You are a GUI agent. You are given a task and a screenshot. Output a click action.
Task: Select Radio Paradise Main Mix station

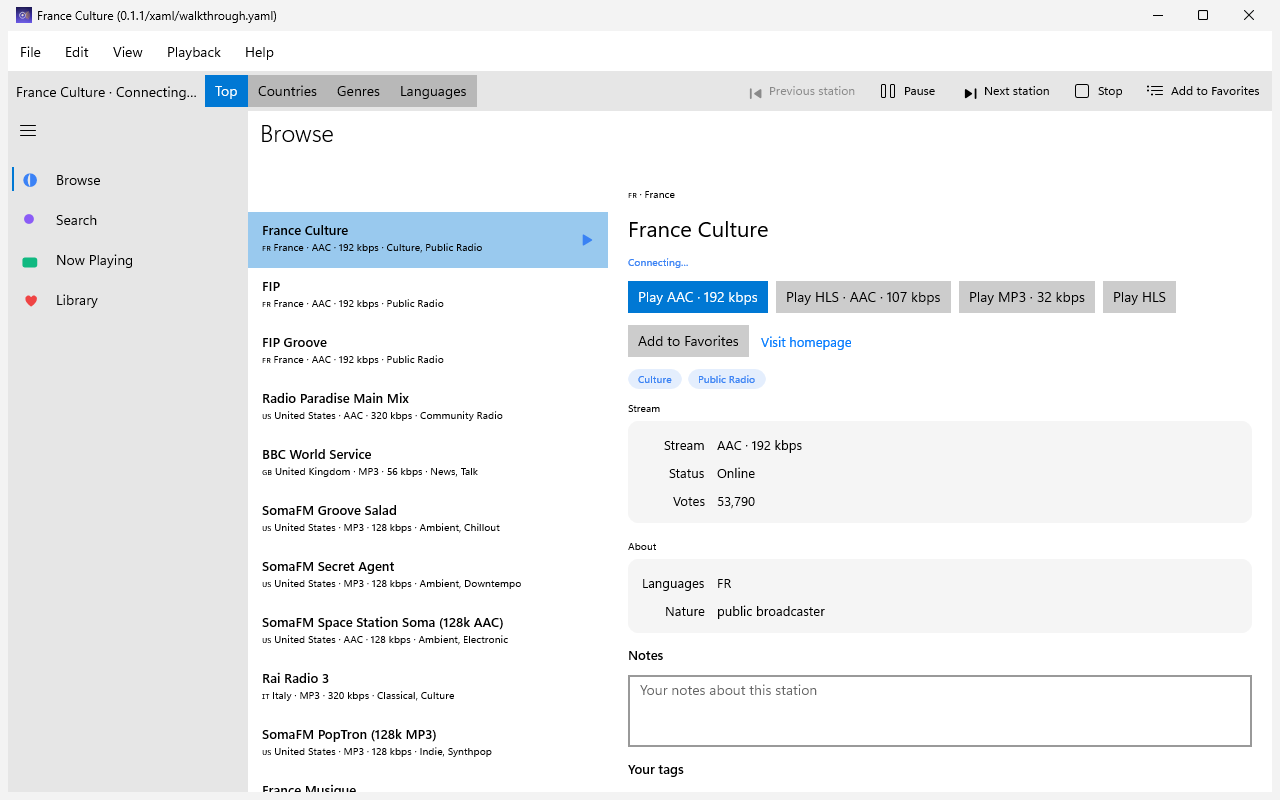(x=428, y=408)
